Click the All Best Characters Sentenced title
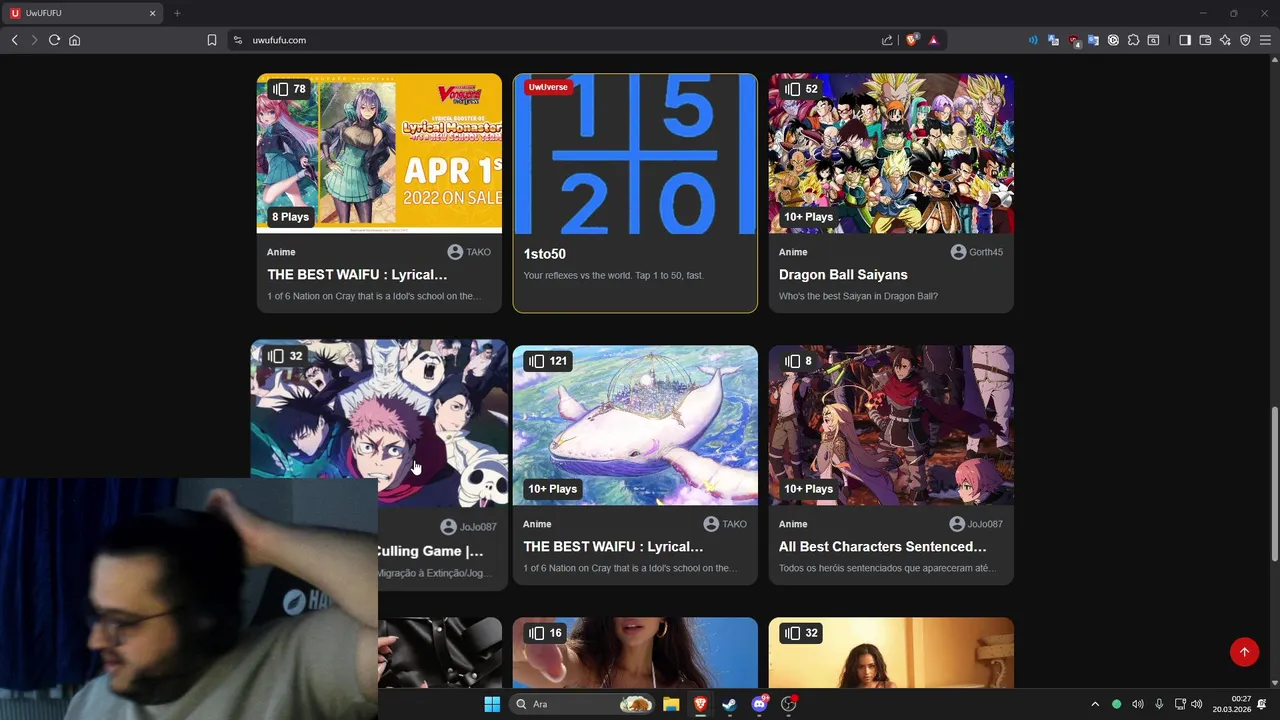1280x720 pixels. [x=883, y=547]
